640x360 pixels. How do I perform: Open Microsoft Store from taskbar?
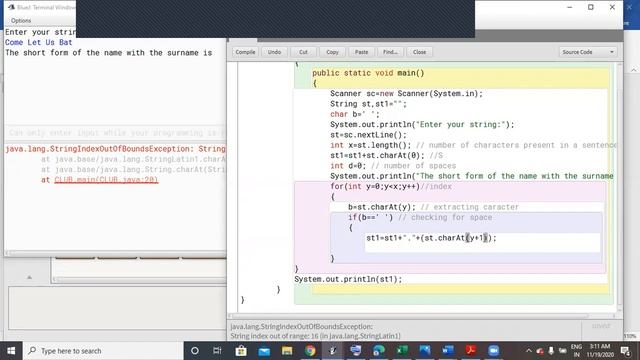pos(241,351)
